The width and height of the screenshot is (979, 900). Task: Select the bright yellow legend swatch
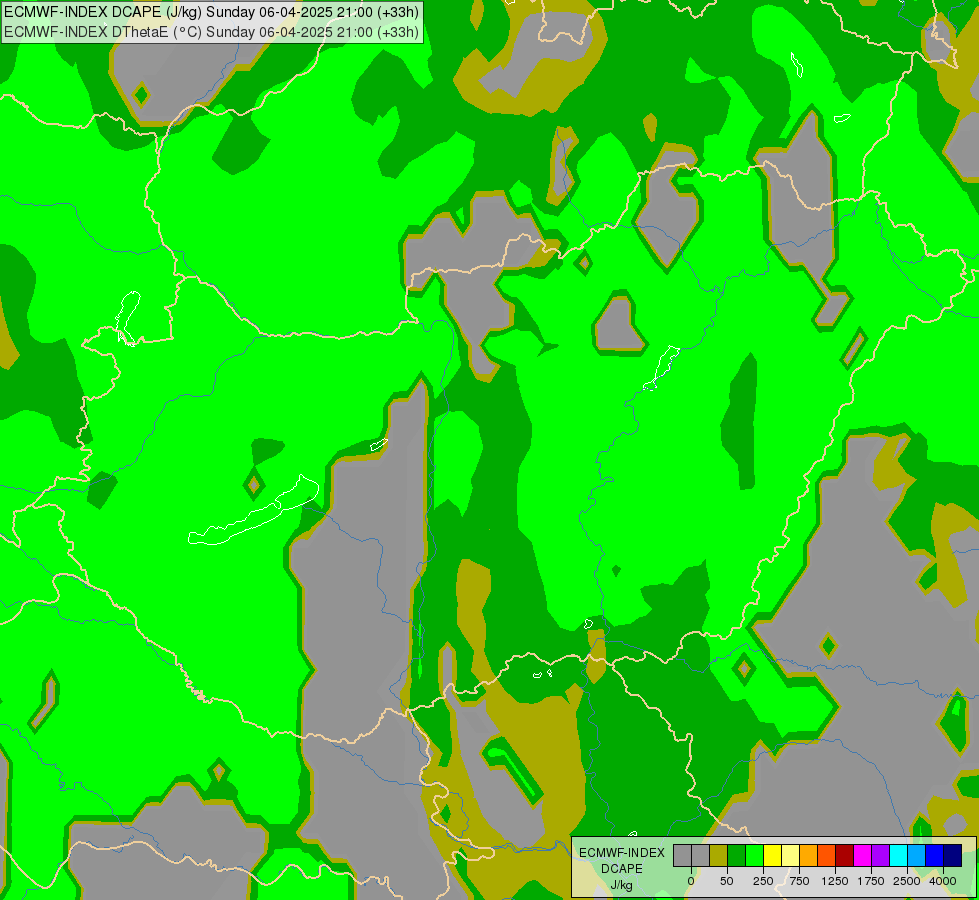click(x=772, y=855)
